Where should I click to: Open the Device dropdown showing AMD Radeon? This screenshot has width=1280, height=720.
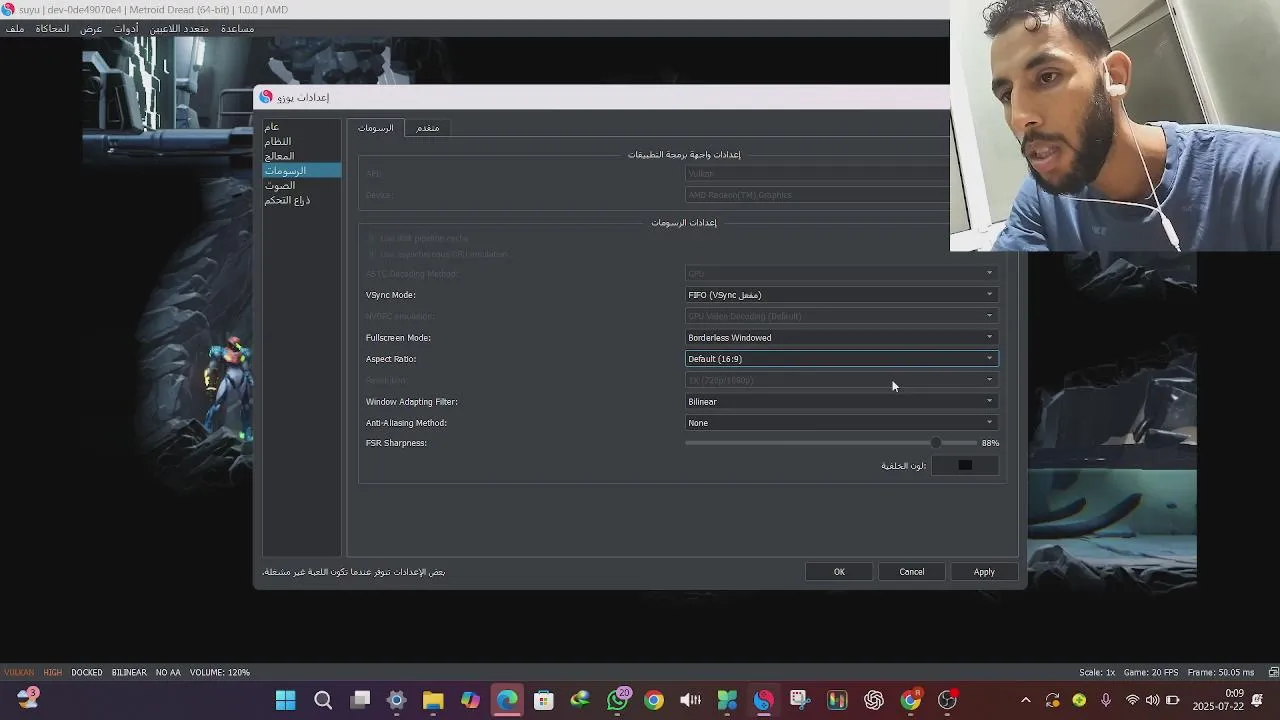pyautogui.click(x=817, y=195)
